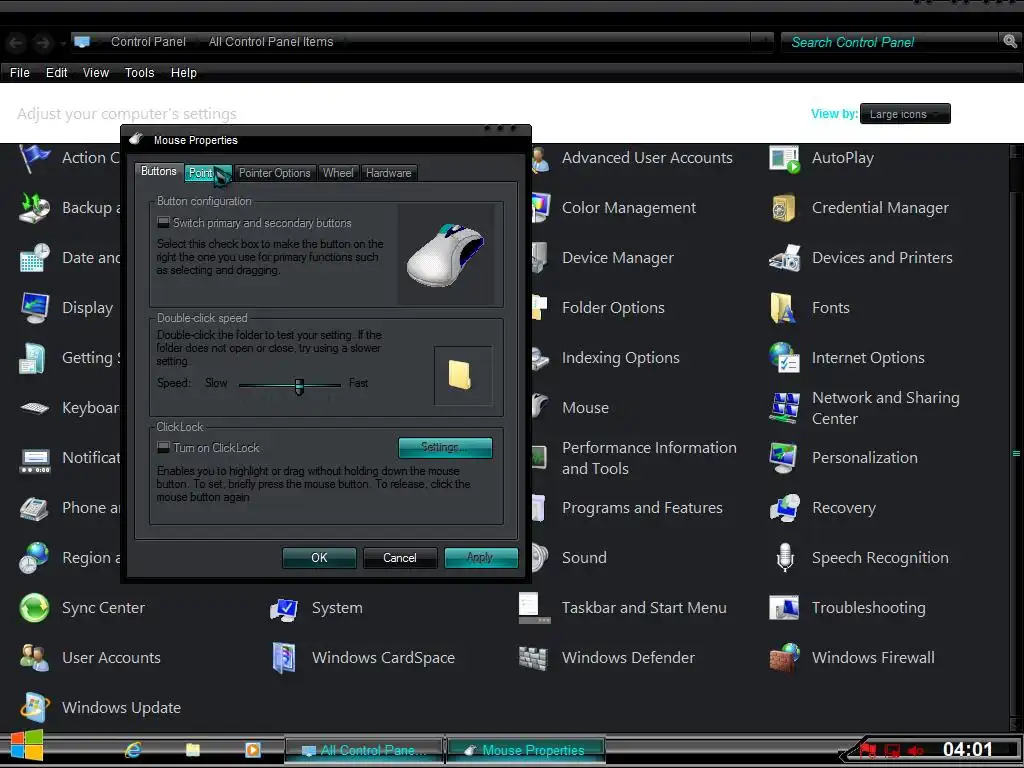
Task: Switch to the Wheel tab
Action: click(x=338, y=173)
